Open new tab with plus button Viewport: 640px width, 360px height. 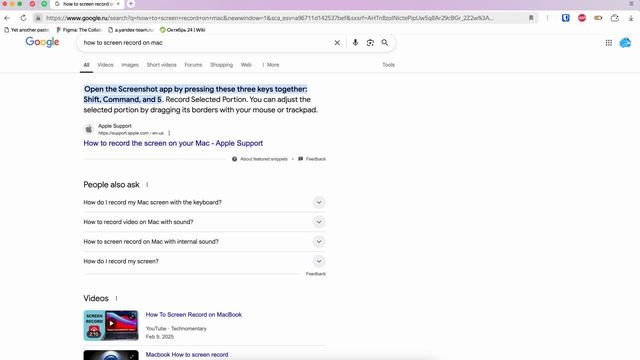131,4
